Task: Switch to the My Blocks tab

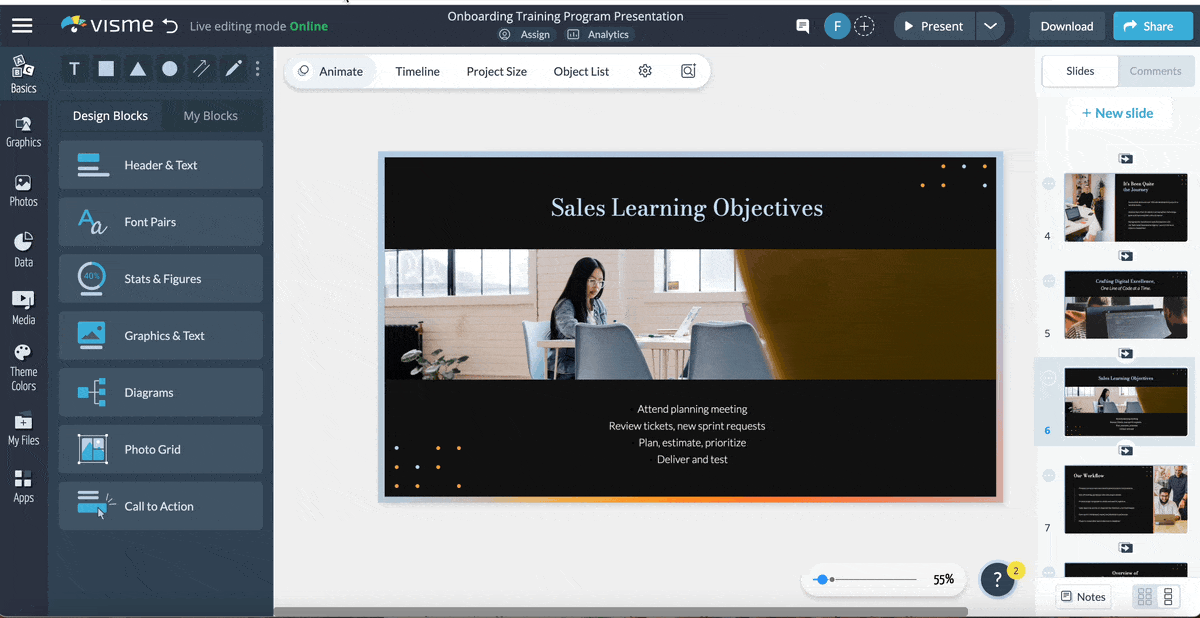Action: tap(210, 116)
